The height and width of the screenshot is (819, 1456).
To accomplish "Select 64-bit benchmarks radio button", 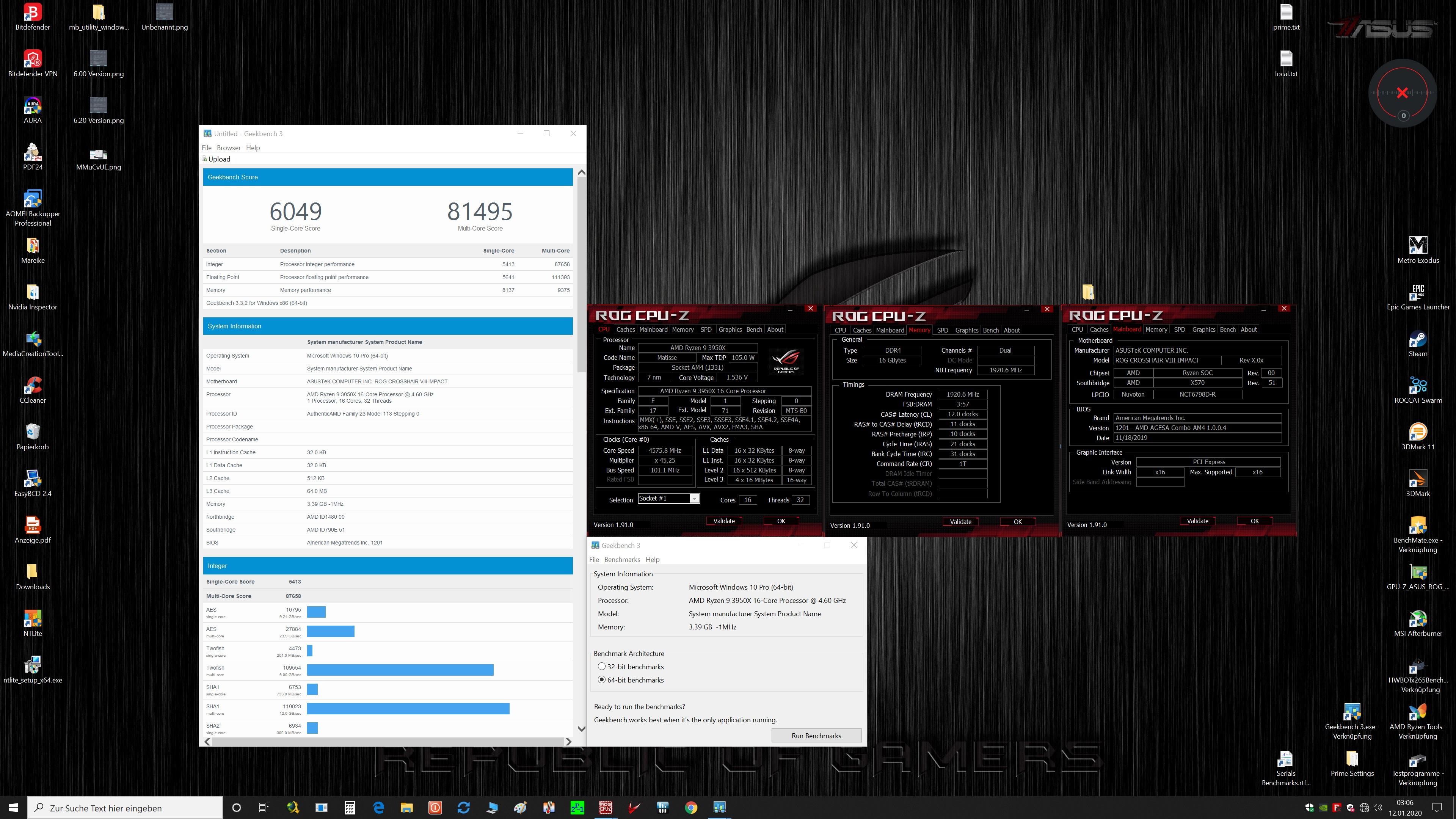I will click(602, 680).
